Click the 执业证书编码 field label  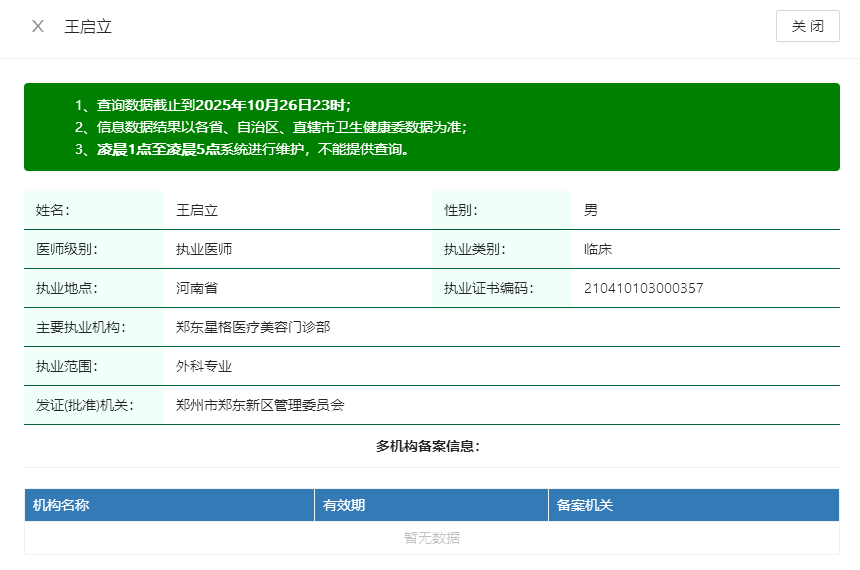(489, 288)
